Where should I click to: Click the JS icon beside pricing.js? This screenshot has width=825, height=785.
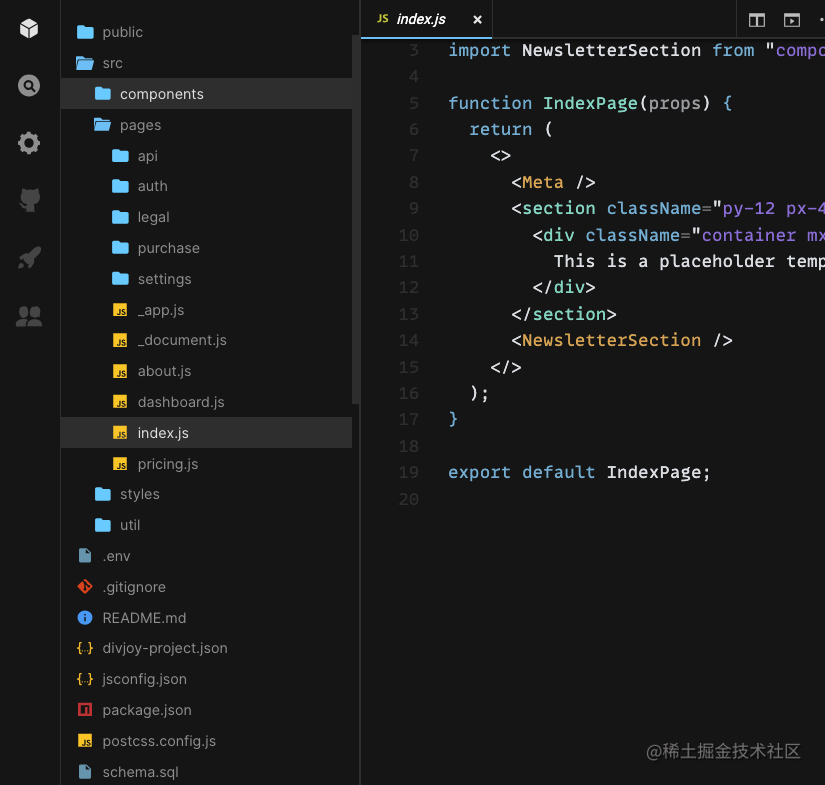120,464
